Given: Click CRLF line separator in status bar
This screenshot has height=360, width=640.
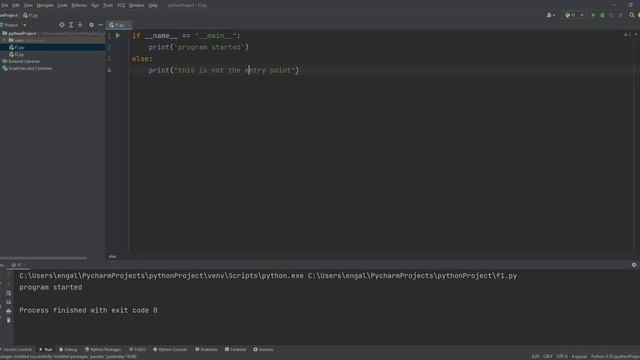Looking at the screenshot, I should [548, 356].
